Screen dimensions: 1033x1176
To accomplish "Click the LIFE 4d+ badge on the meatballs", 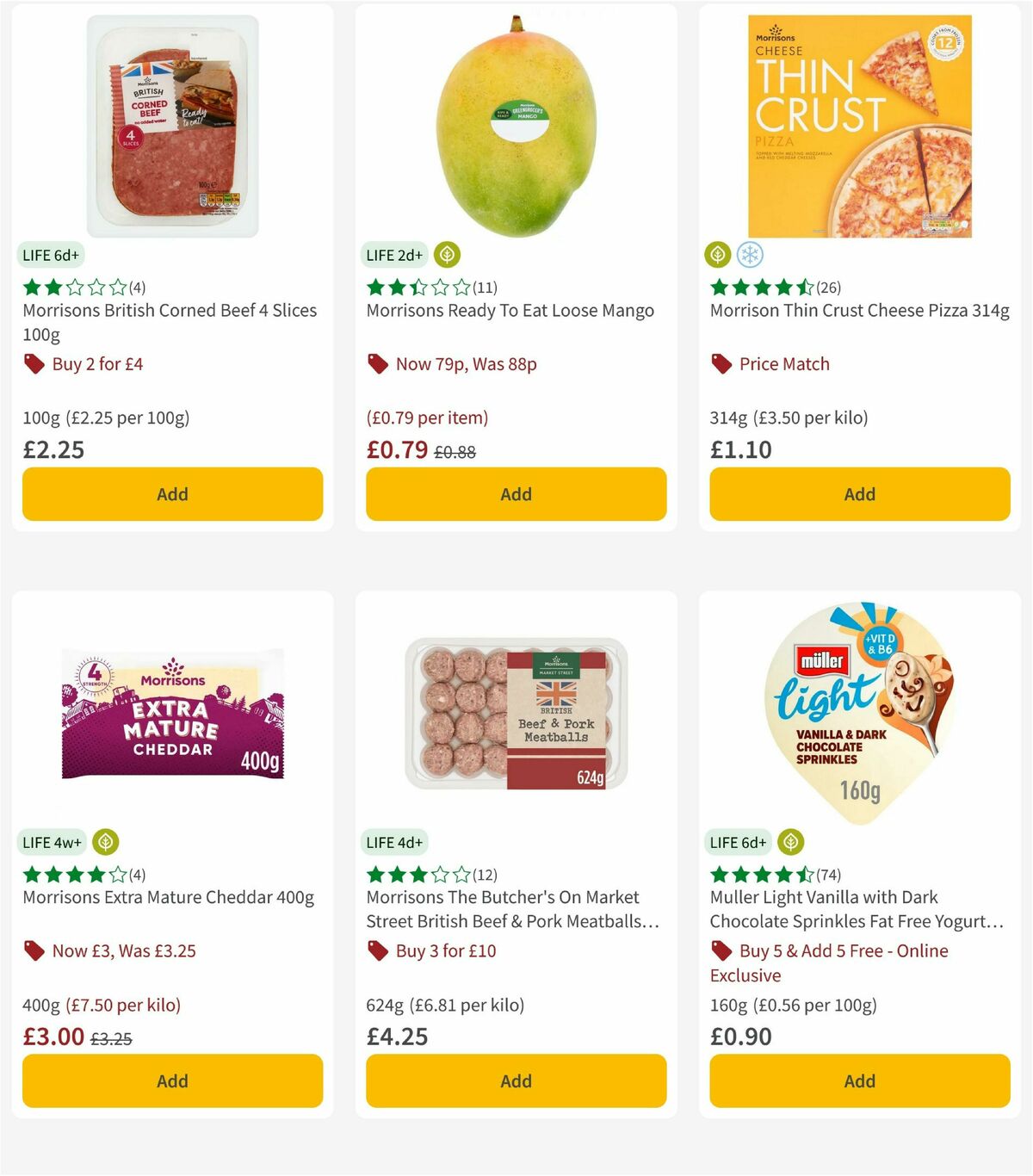I will coord(395,842).
